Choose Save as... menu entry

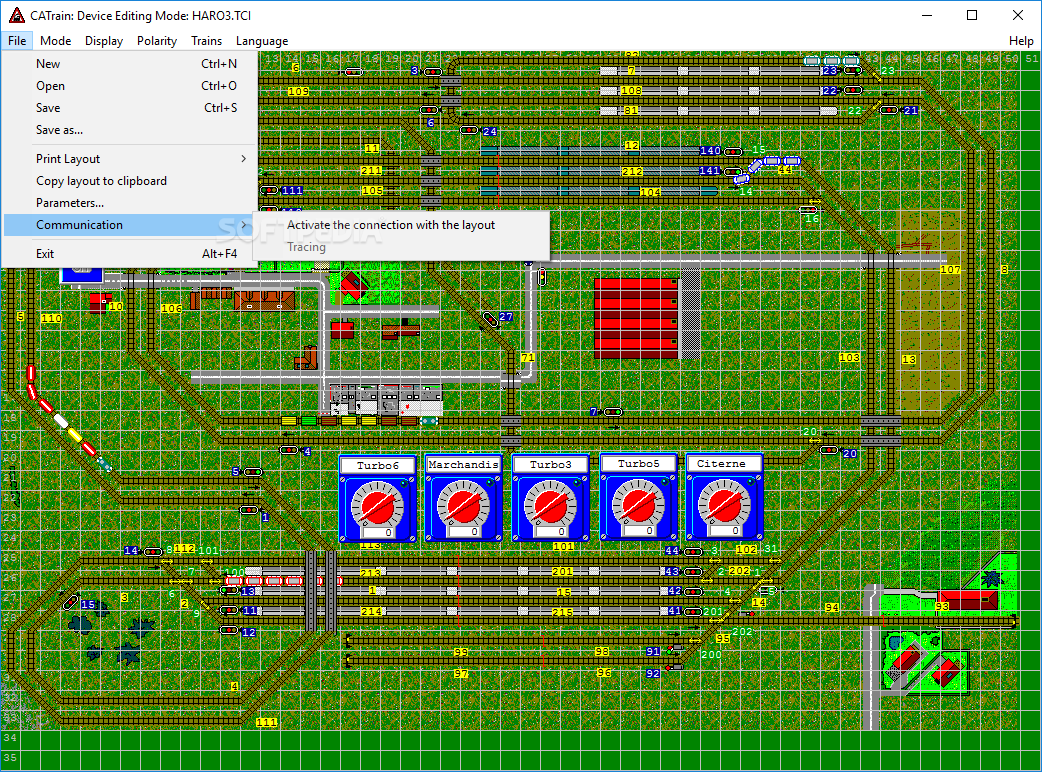point(130,130)
